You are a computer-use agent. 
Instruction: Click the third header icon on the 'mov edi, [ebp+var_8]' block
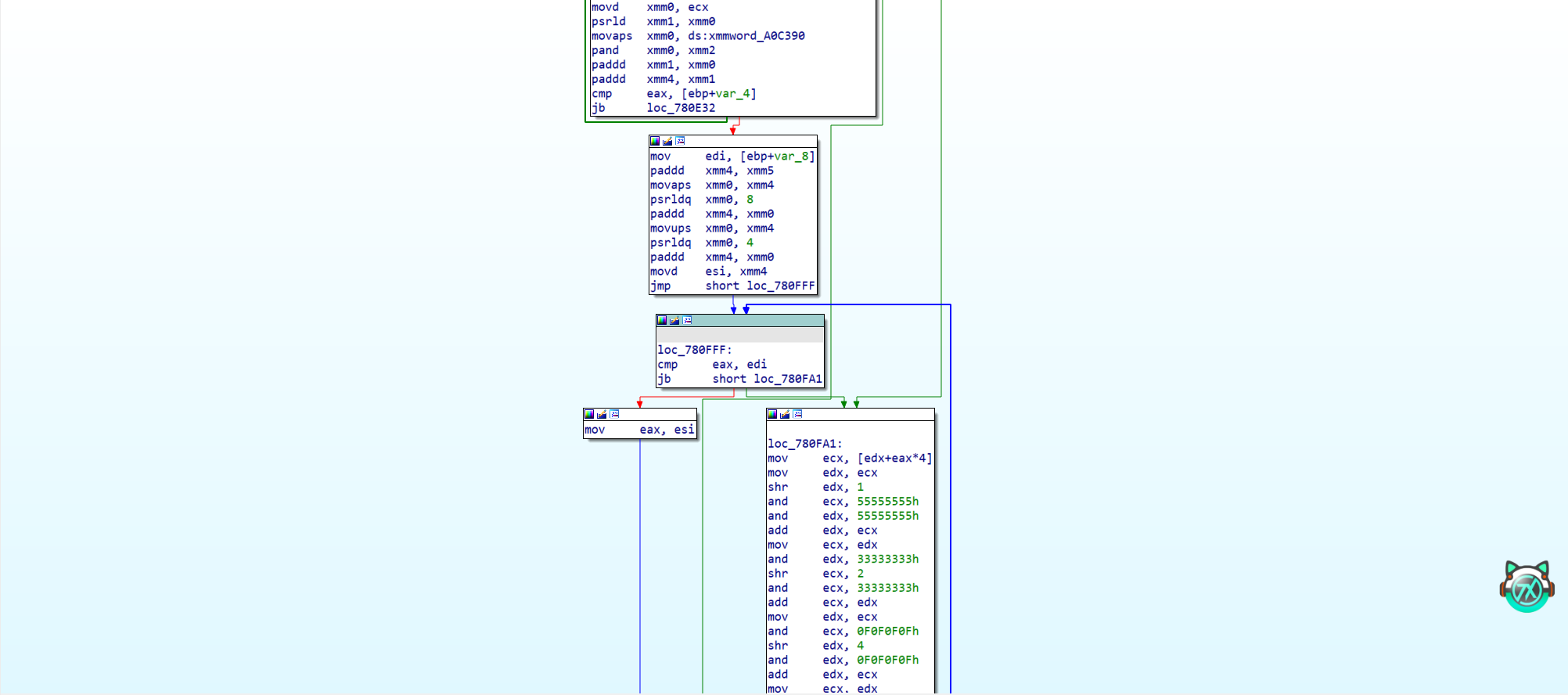click(680, 141)
